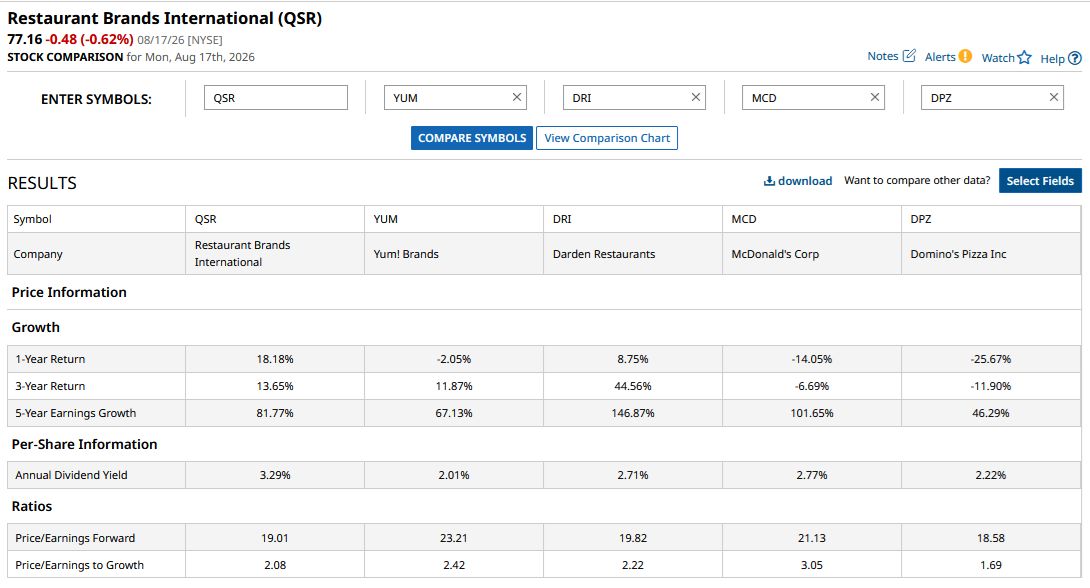Viewport: 1090px width, 588px height.
Task: Click the Notes link text
Action: (883, 56)
